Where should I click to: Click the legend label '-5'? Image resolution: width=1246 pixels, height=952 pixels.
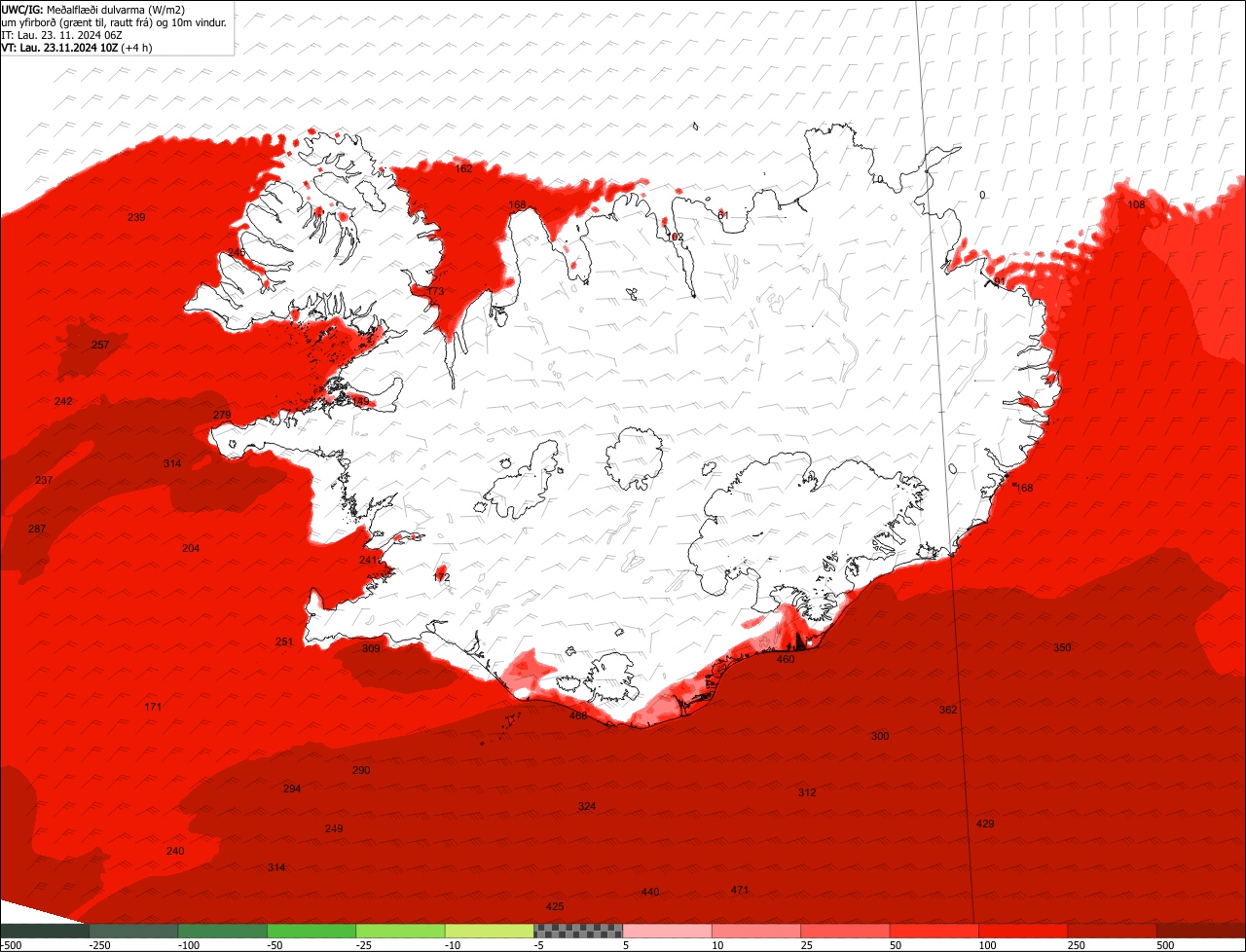click(539, 945)
